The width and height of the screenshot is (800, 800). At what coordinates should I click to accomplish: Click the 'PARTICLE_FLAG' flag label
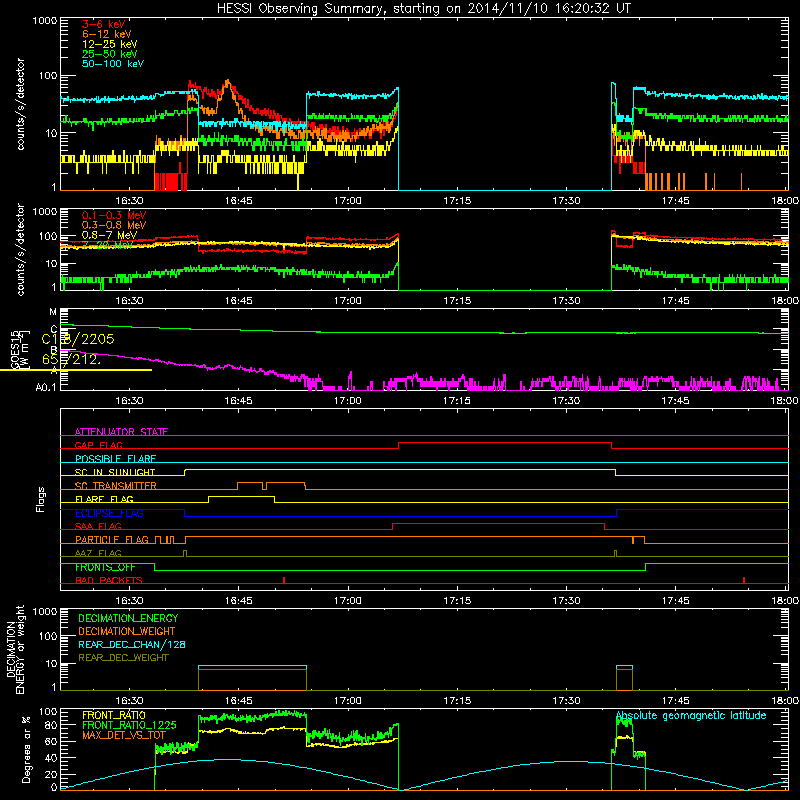click(112, 539)
